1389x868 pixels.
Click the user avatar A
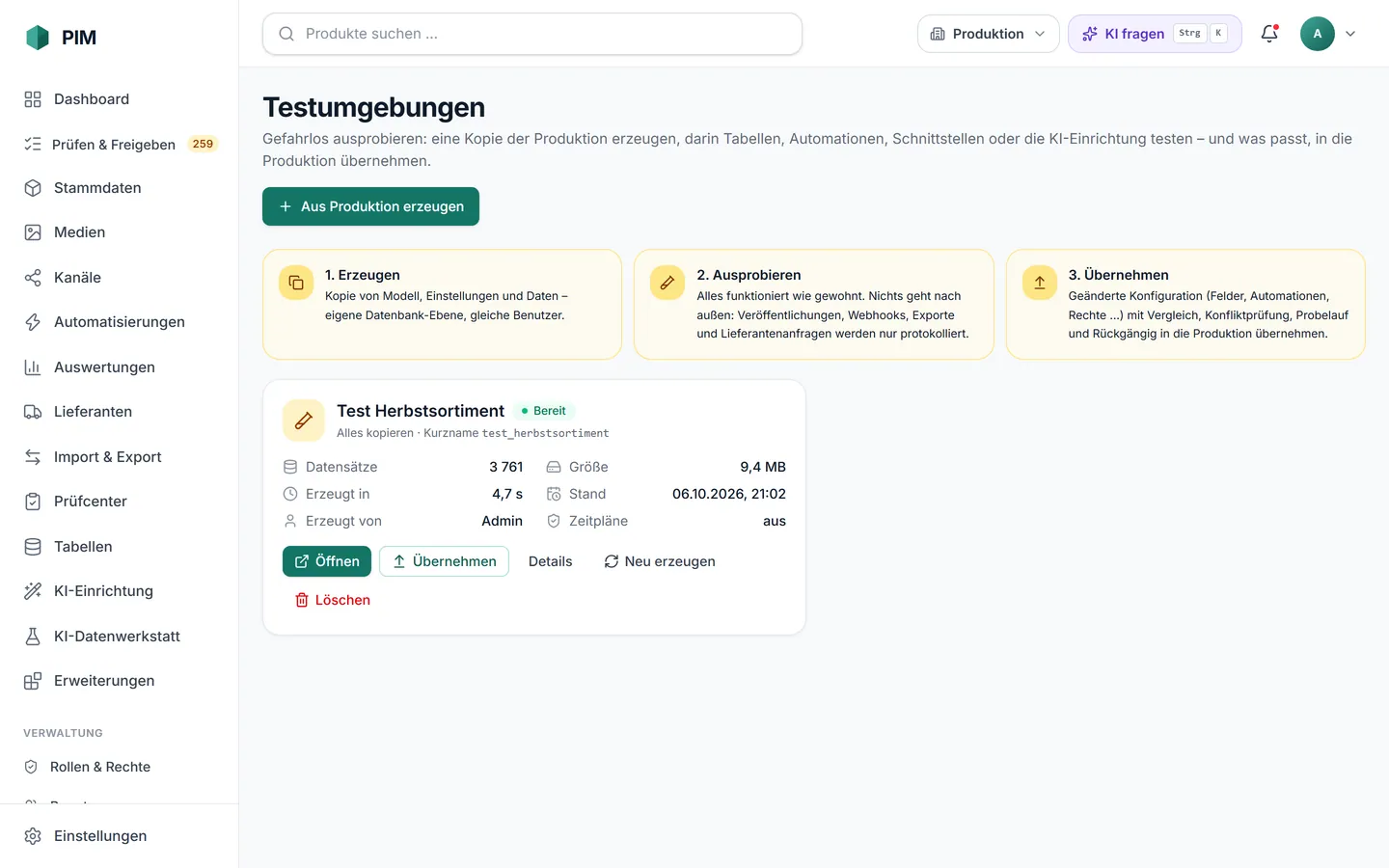click(1318, 34)
